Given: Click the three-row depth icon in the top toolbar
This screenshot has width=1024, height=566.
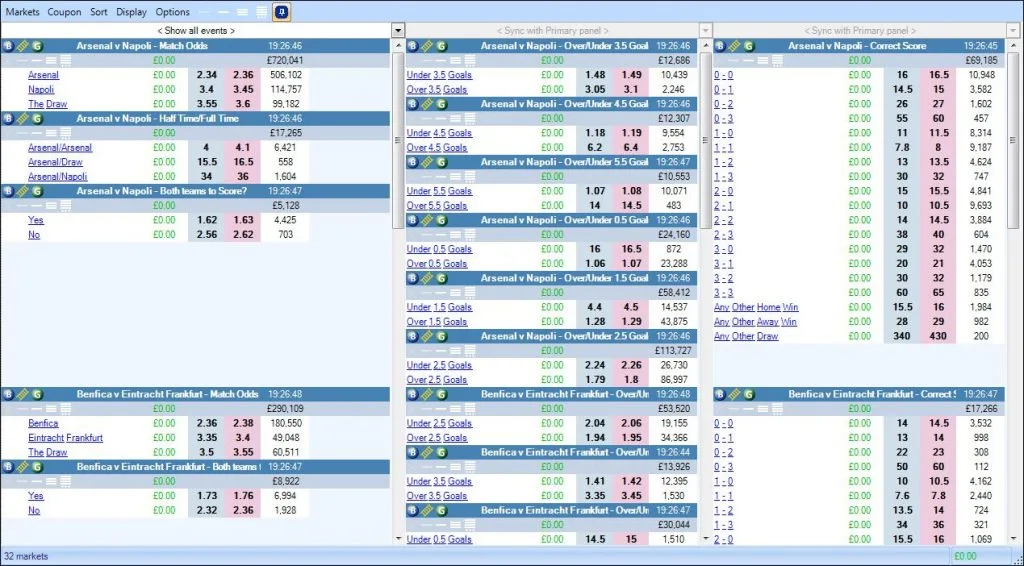Looking at the screenshot, I should (x=242, y=12).
